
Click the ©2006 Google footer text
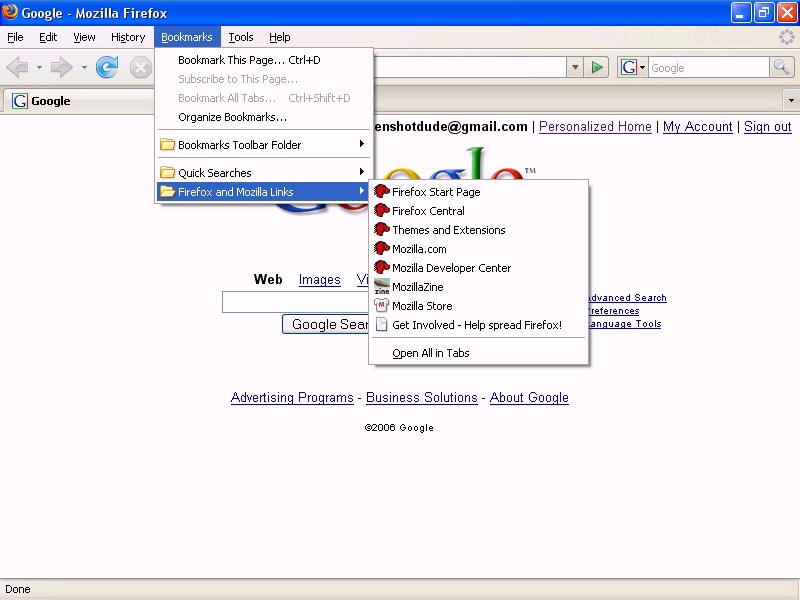[399, 428]
